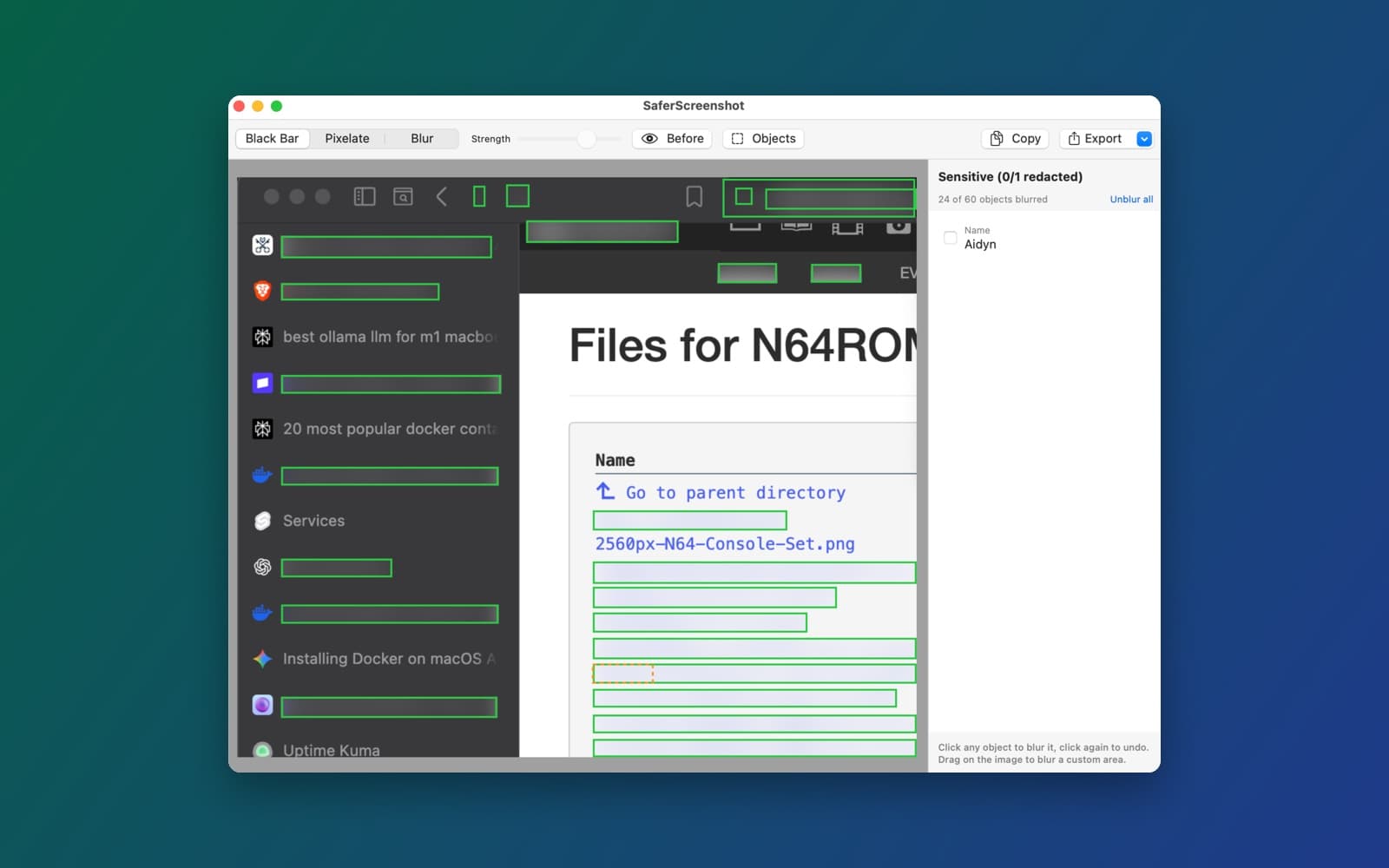1389x868 pixels.
Task: Click the tab search icon in the preview
Action: point(403,197)
